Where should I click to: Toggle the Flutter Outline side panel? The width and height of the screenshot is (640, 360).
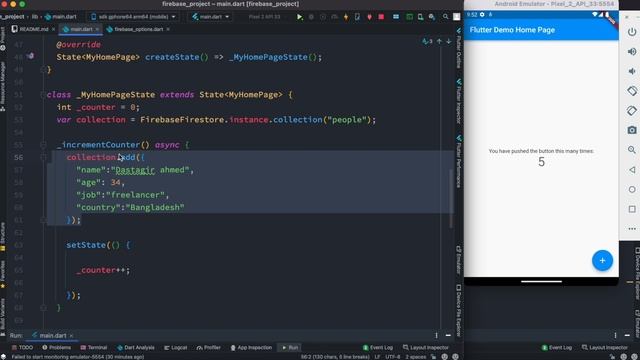(x=459, y=48)
